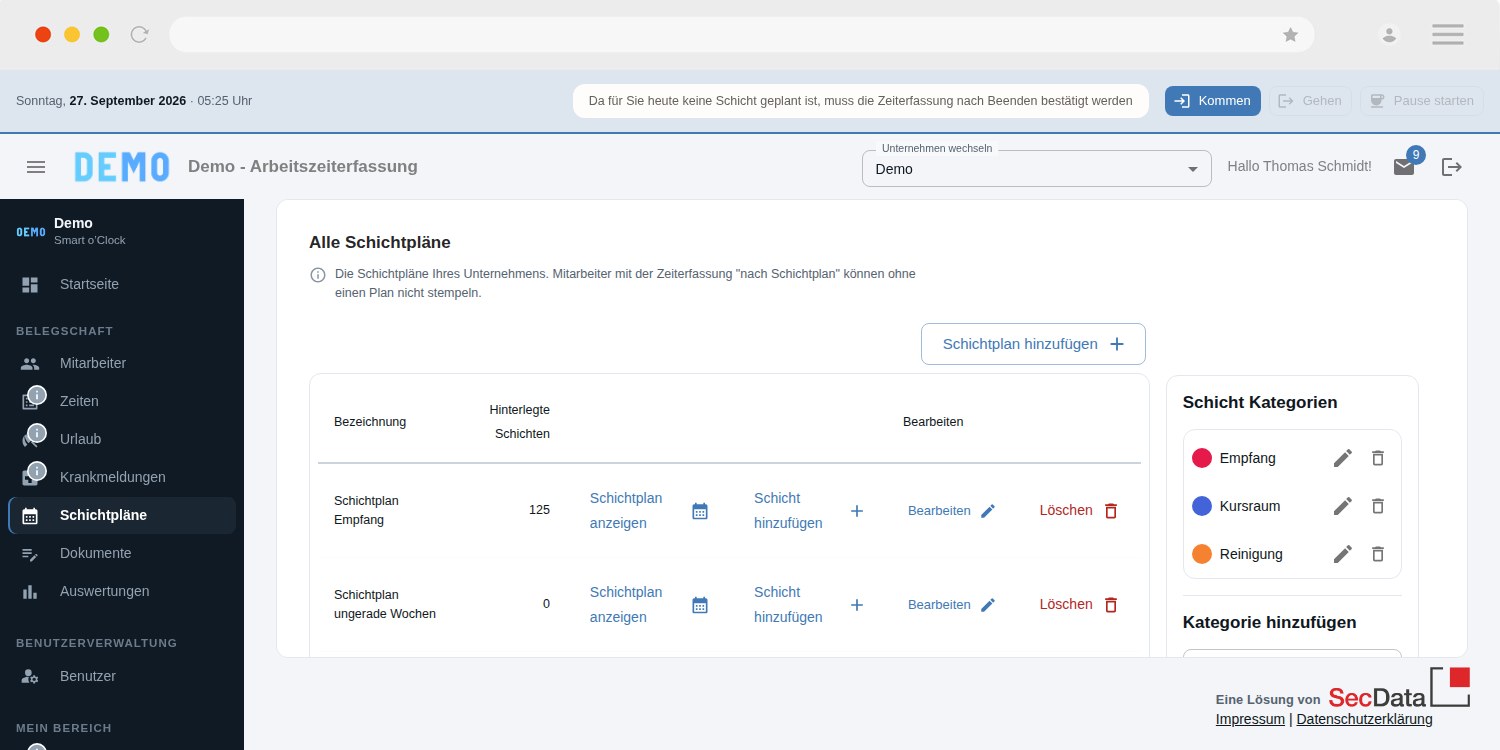Click trash icon for Schichtplan ungerade Wochen

1111,605
